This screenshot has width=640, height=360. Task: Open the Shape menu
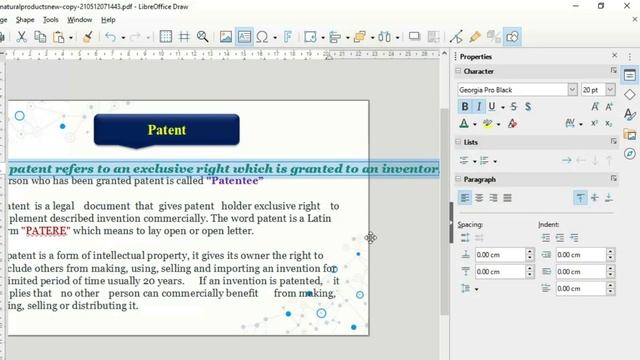coord(25,20)
